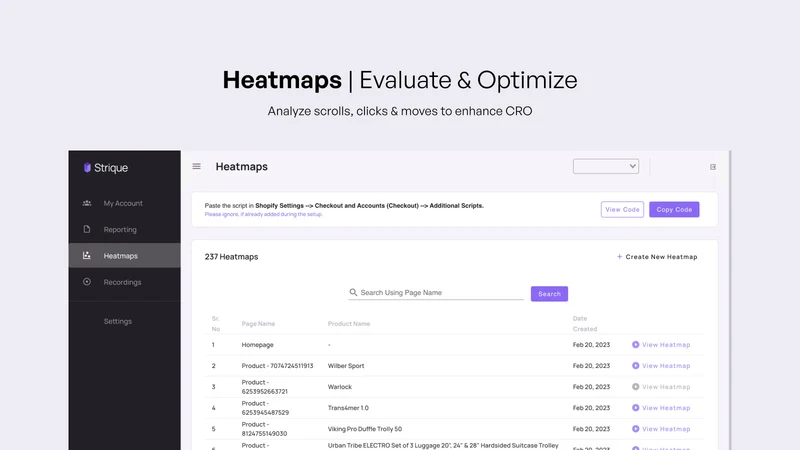The height and width of the screenshot is (450, 800).
Task: Click play icon in Homepage row
Action: (x=635, y=344)
